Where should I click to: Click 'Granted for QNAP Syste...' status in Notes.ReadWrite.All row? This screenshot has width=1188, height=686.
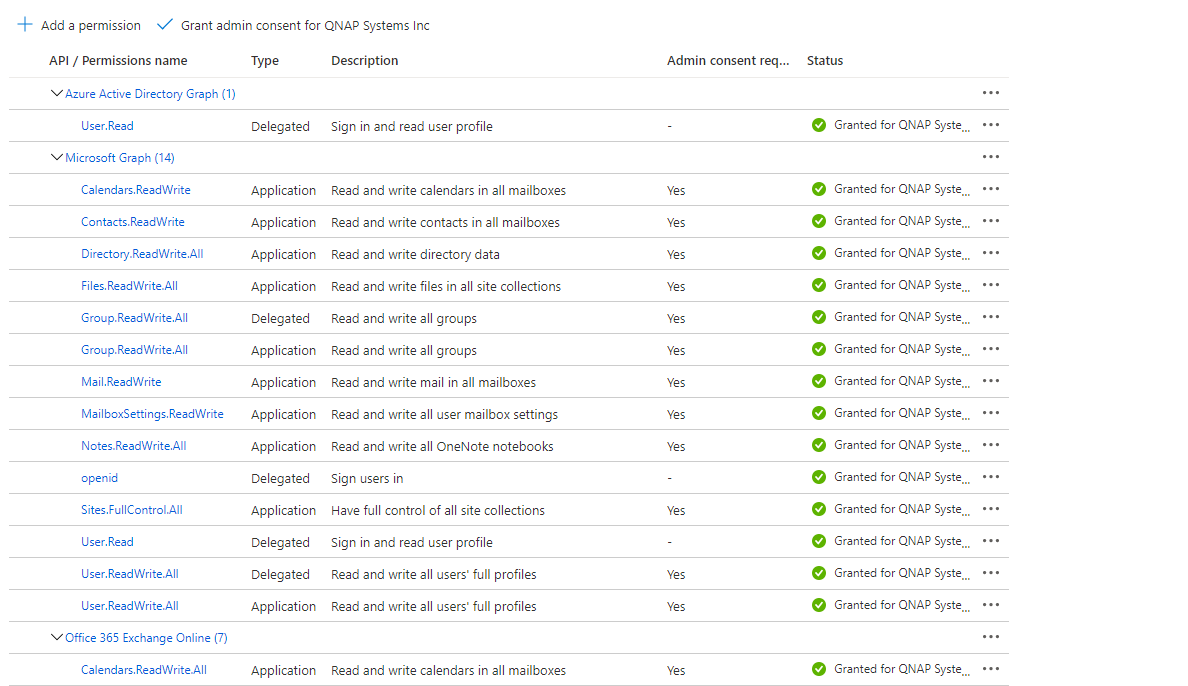pos(902,445)
